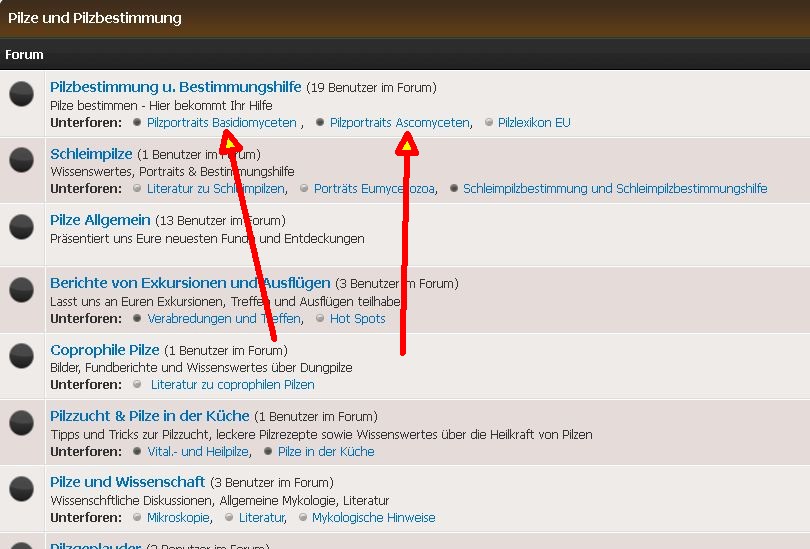
Task: Go to Schleimpilze forum
Action: [91, 154]
